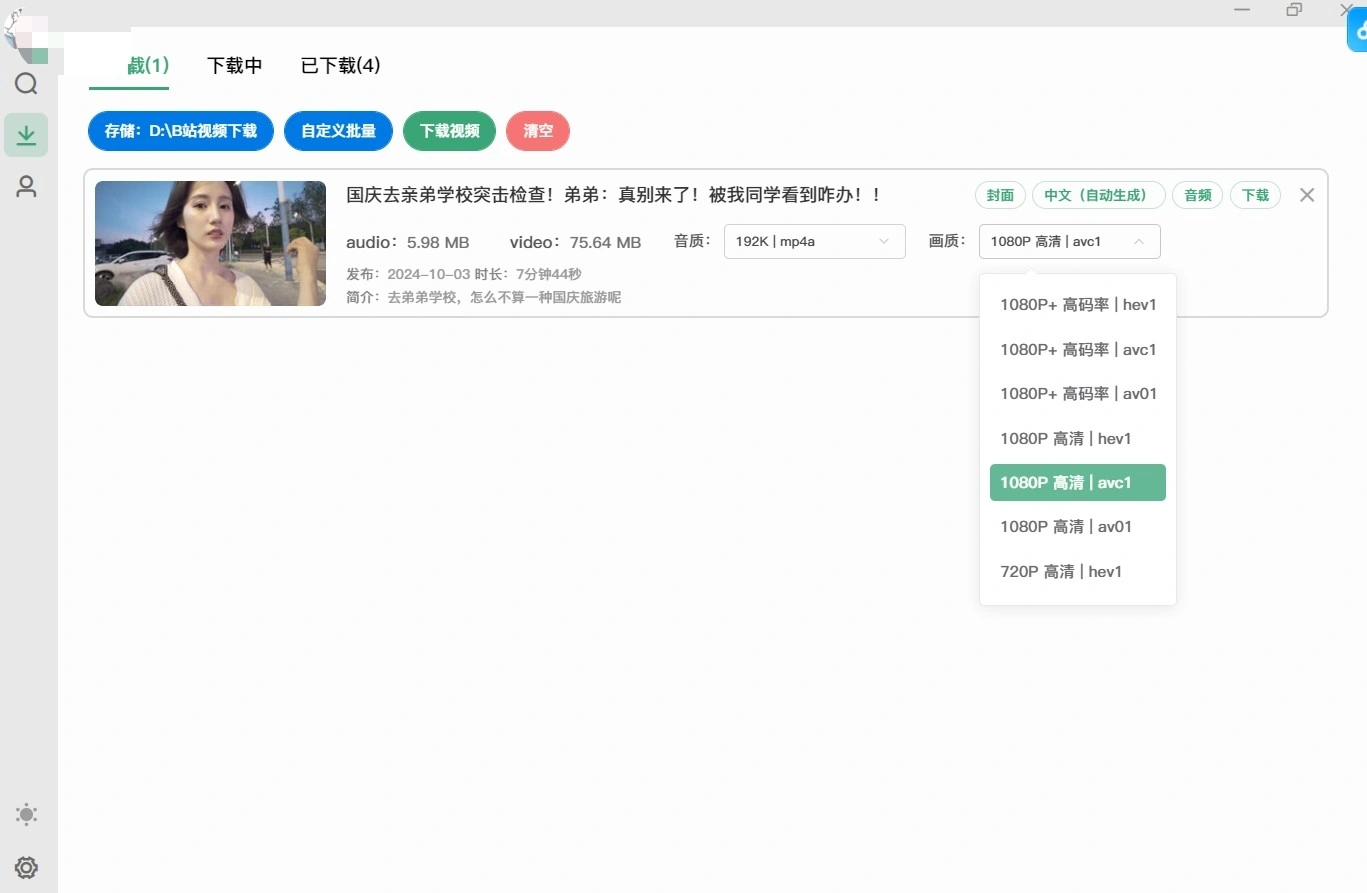Click the video thumbnail image
This screenshot has width=1367, height=893.
(210, 243)
